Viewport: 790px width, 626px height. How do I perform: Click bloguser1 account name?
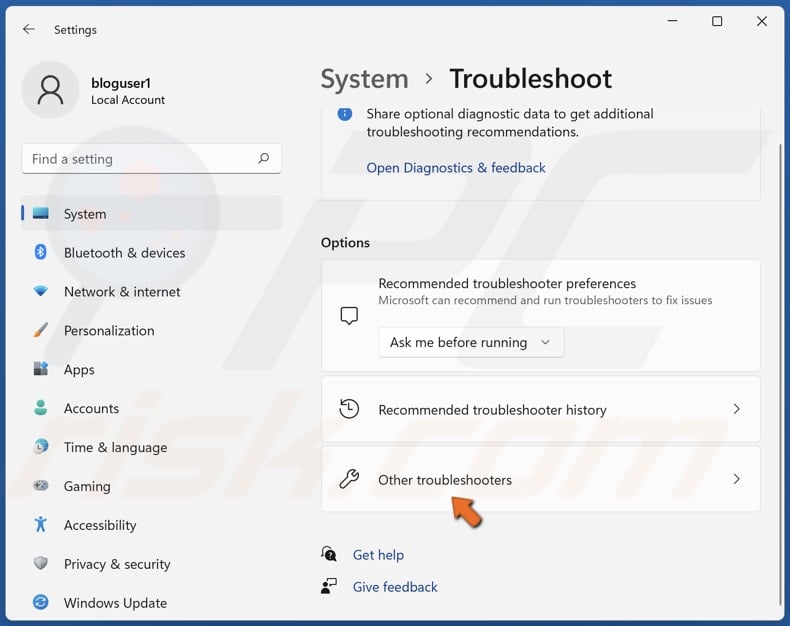click(x=120, y=83)
